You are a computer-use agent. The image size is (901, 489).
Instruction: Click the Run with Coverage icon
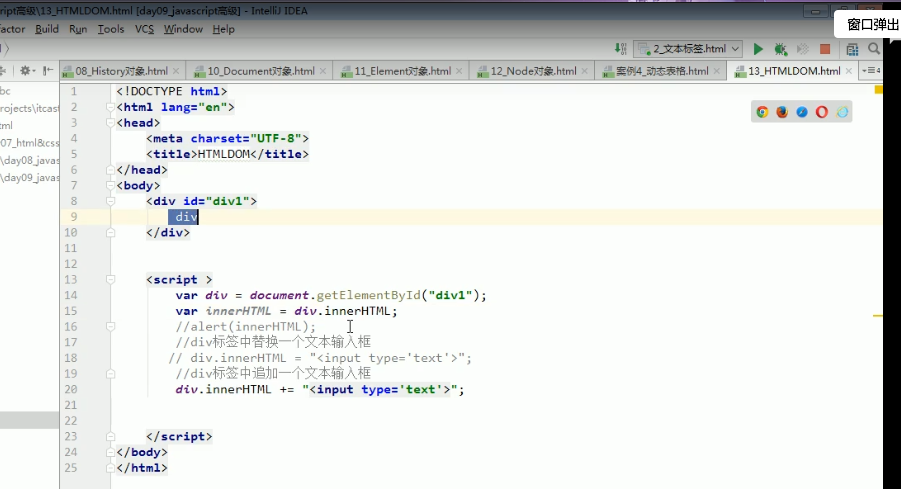click(803, 49)
